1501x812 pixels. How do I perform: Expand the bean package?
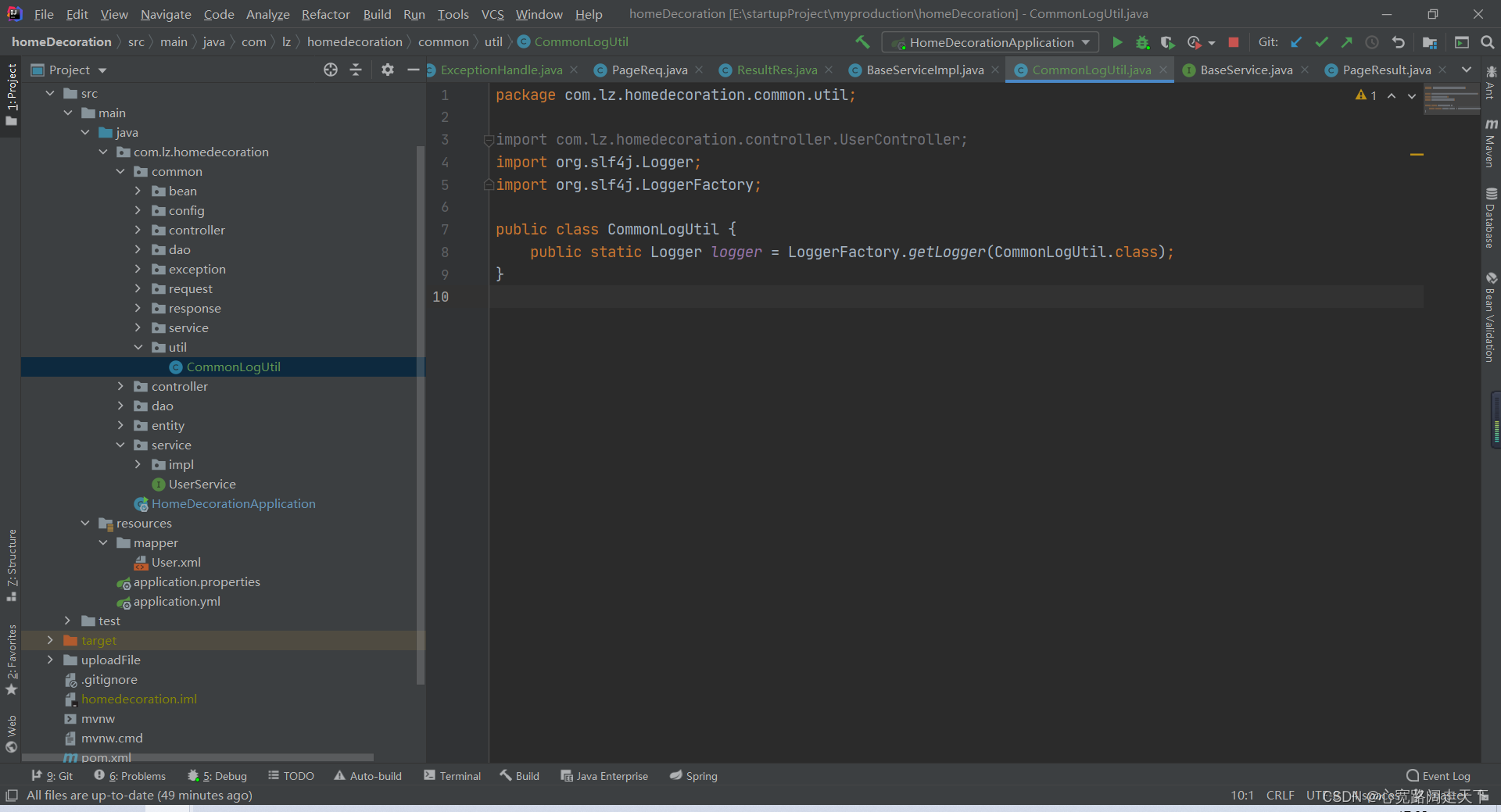[x=138, y=191]
